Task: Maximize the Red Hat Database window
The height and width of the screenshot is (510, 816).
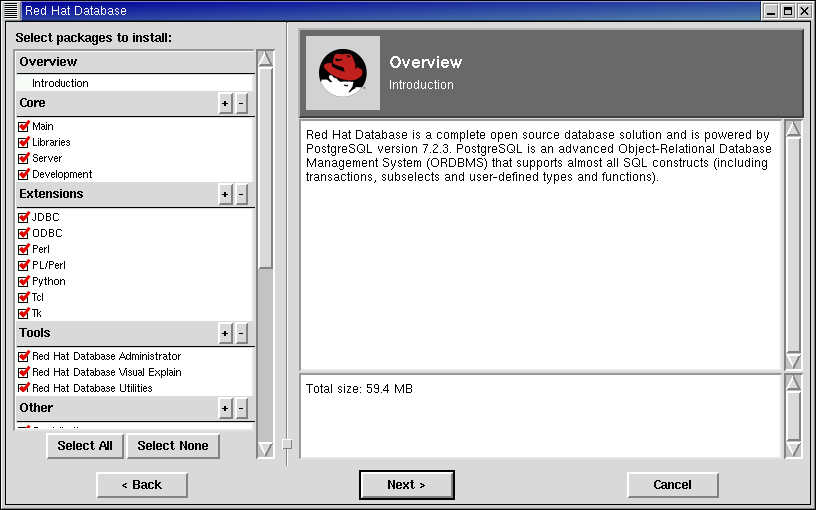Action: coord(788,11)
